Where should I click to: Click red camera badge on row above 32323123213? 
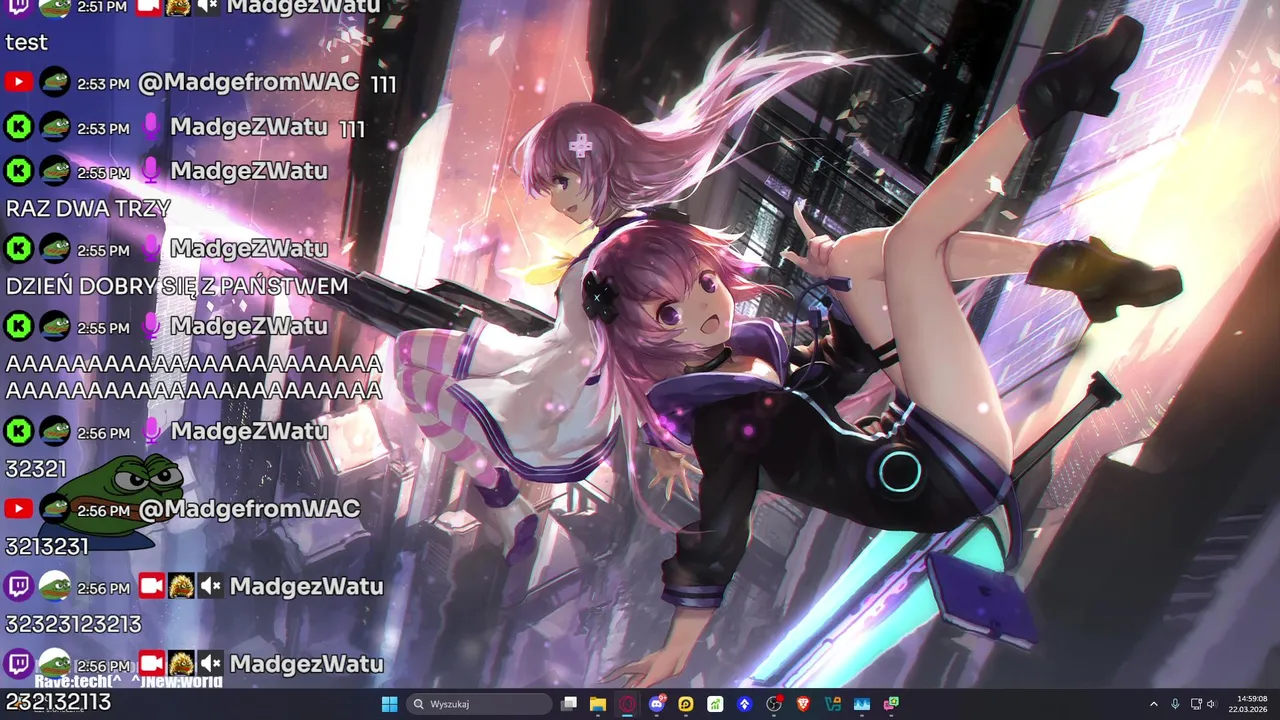coord(151,586)
